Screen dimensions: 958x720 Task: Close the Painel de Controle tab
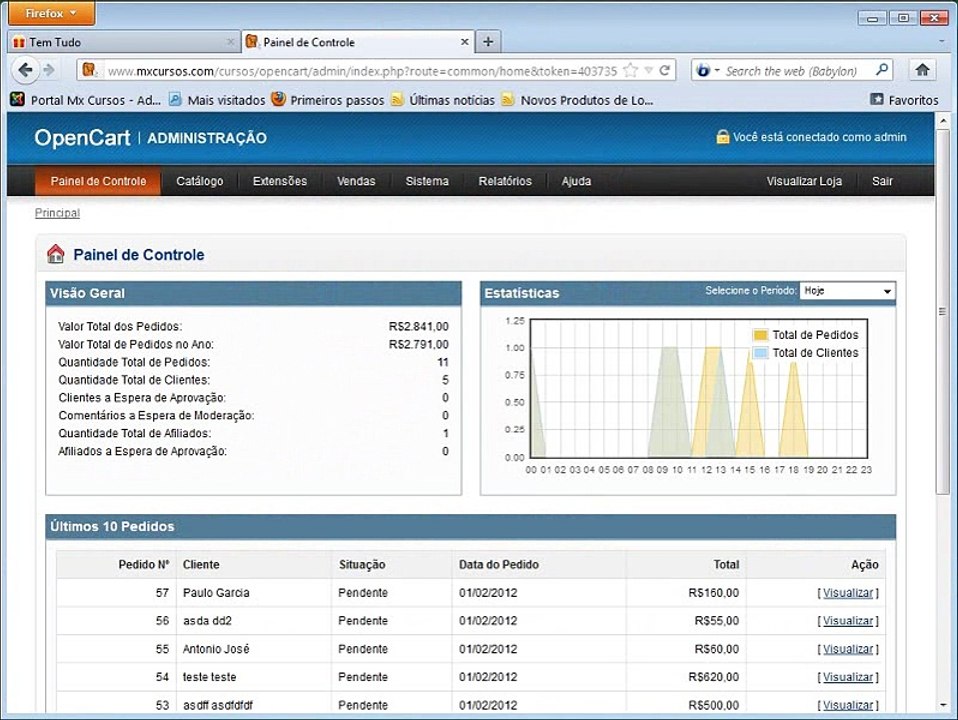[464, 42]
